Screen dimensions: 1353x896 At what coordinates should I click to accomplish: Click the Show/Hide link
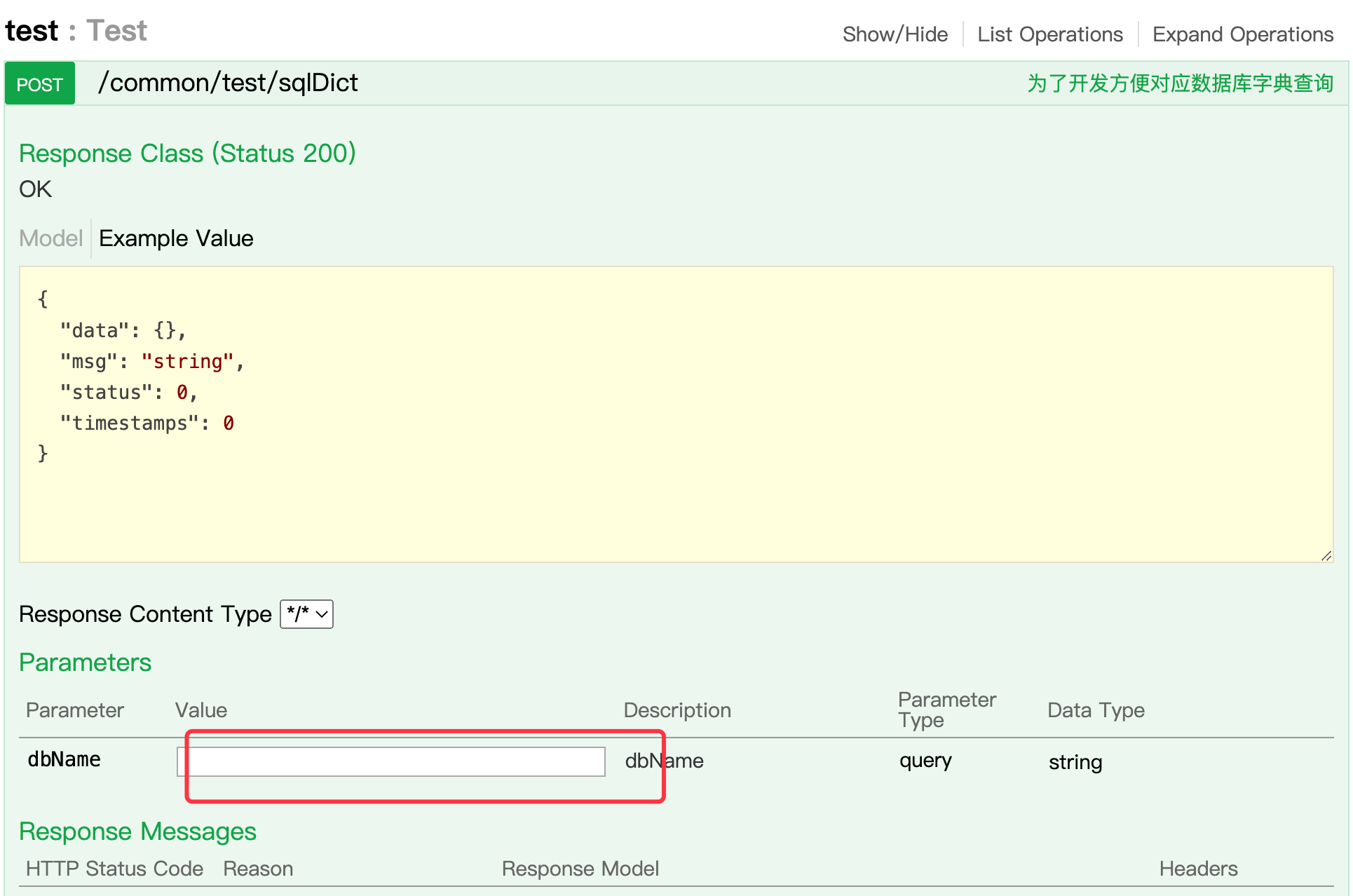895,34
